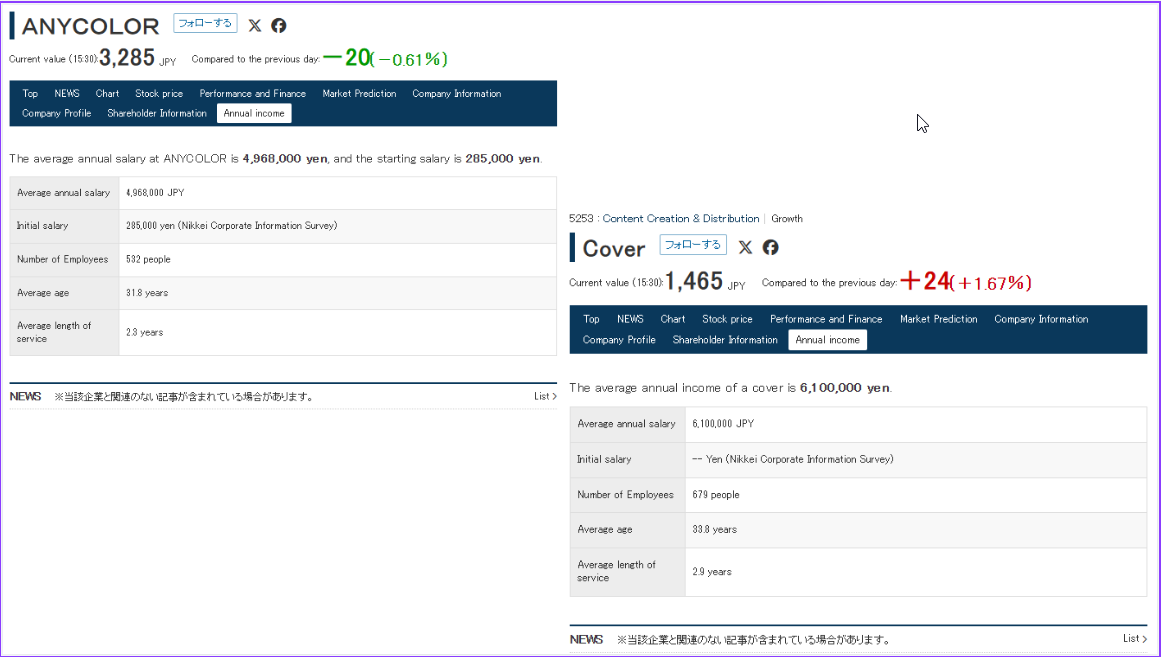1161x657 pixels.
Task: Click Cover current value 1,465
Action: tap(694, 281)
